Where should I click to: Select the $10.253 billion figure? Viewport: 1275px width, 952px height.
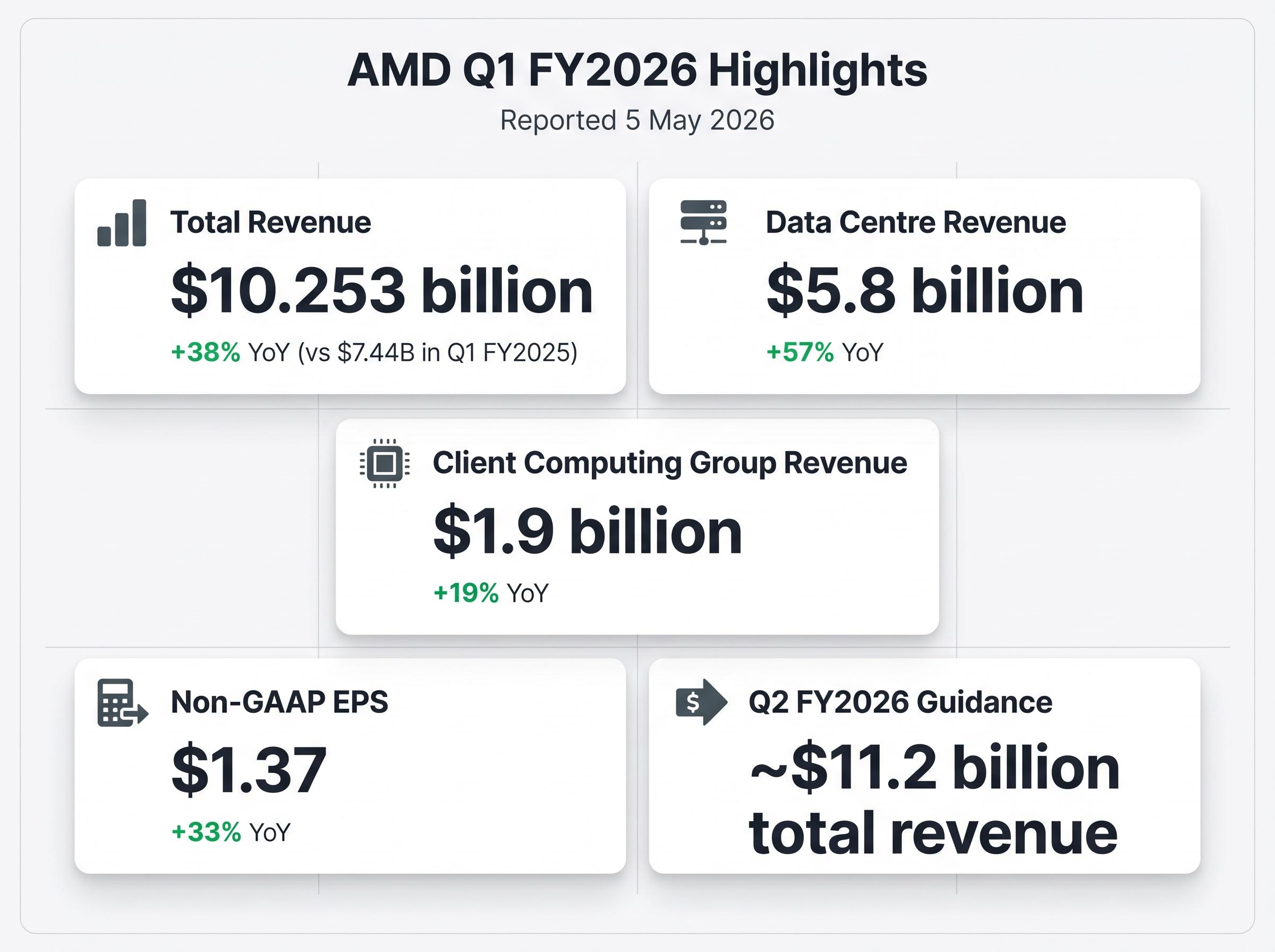[x=382, y=290]
